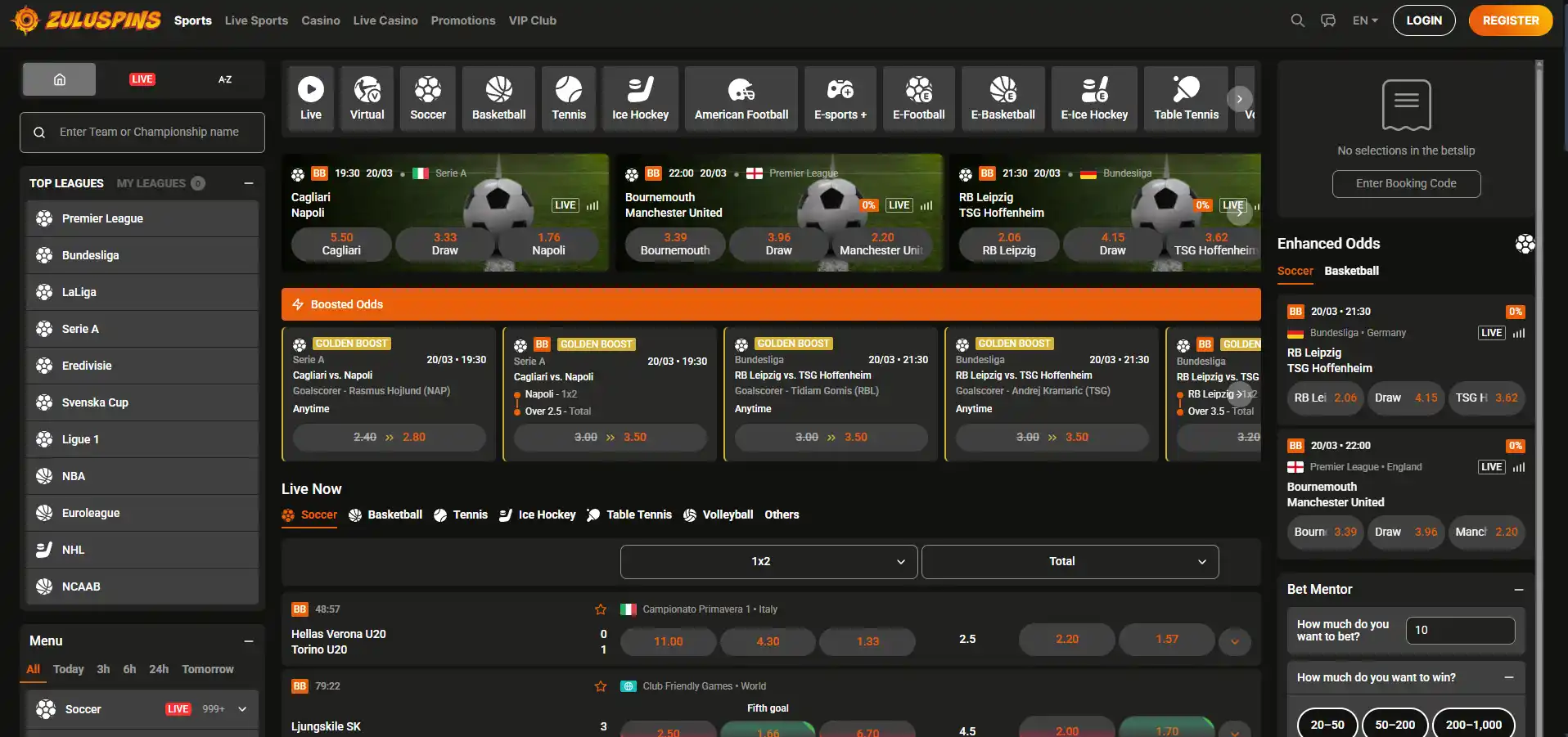Viewport: 1568px width, 737px height.
Task: Collapse the Menu panel
Action: click(249, 641)
